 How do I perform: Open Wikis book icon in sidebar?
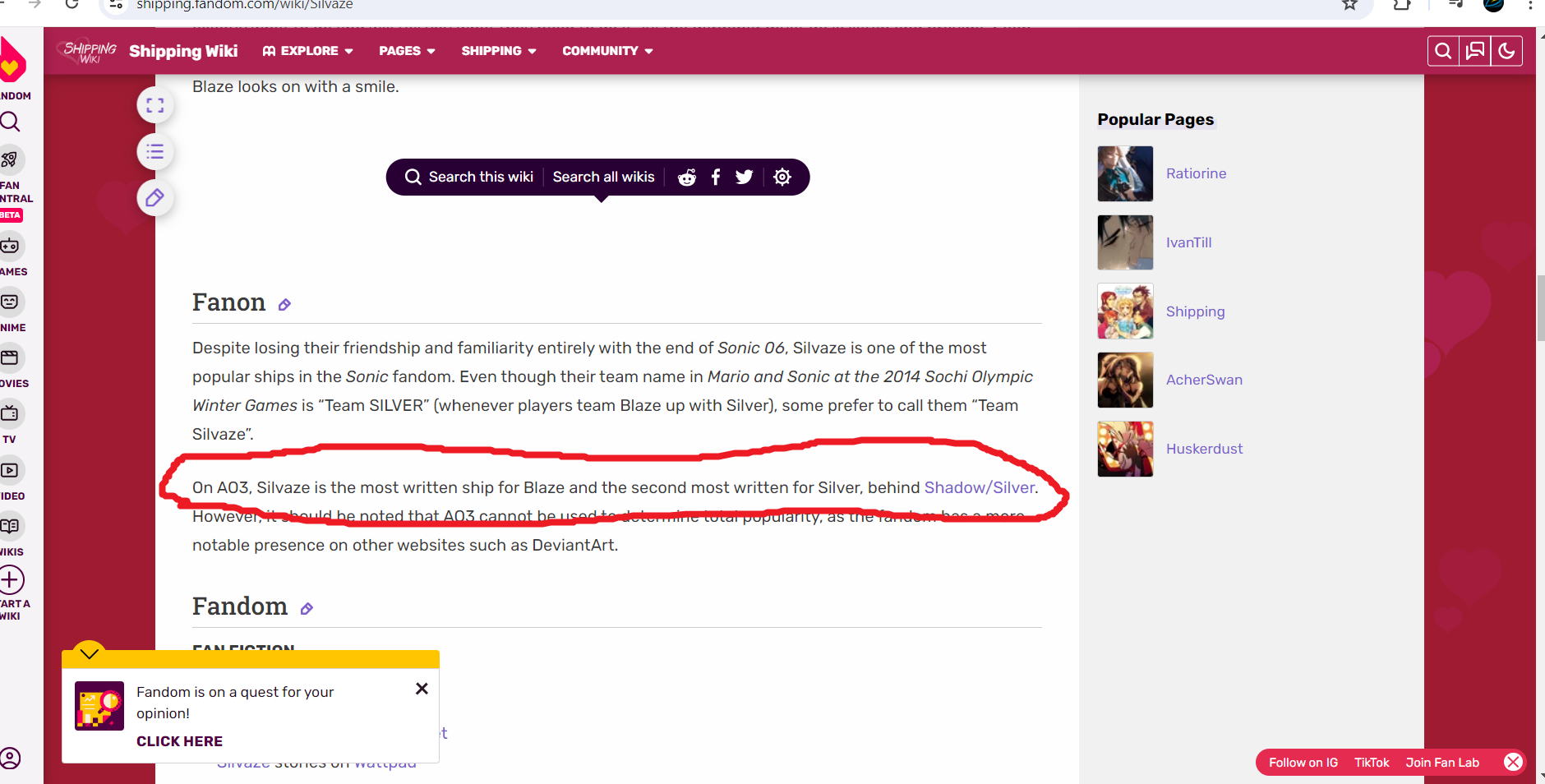point(10,526)
